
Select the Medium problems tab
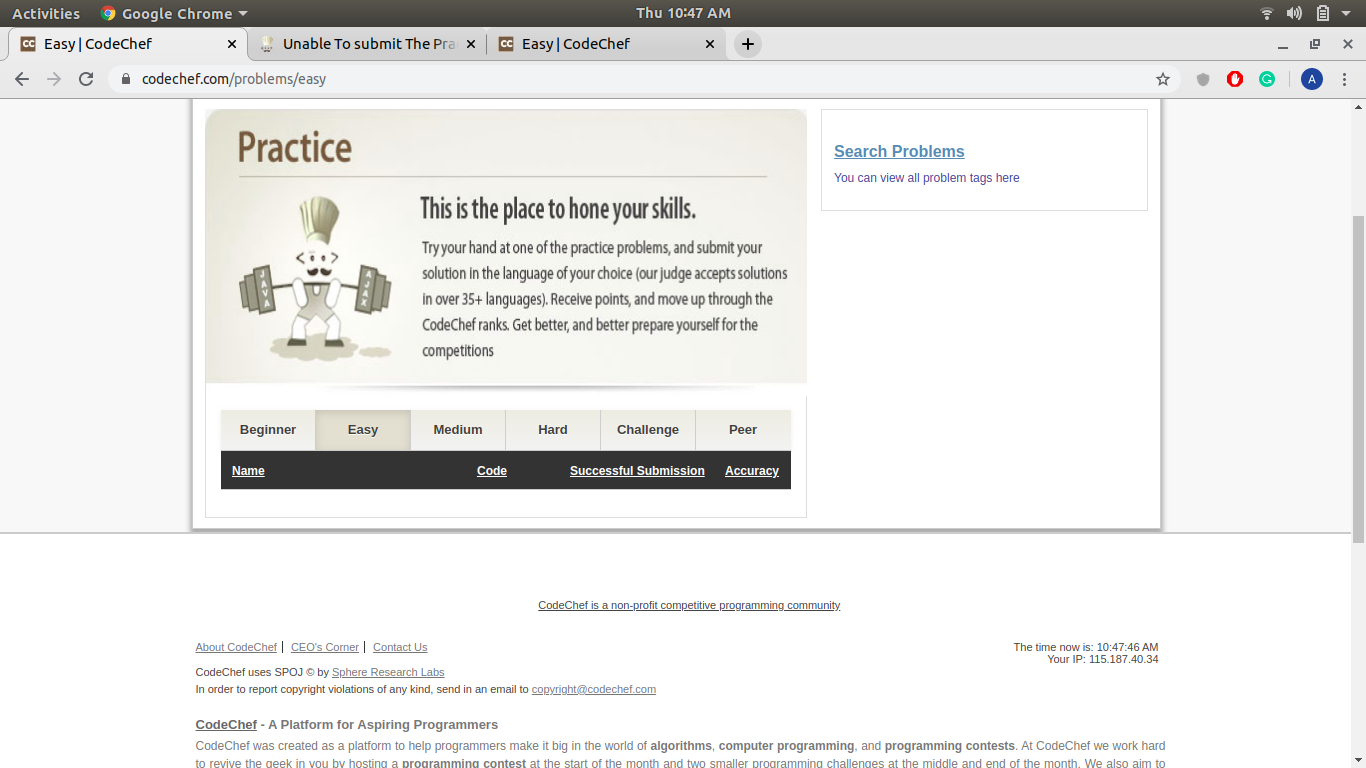click(x=458, y=430)
